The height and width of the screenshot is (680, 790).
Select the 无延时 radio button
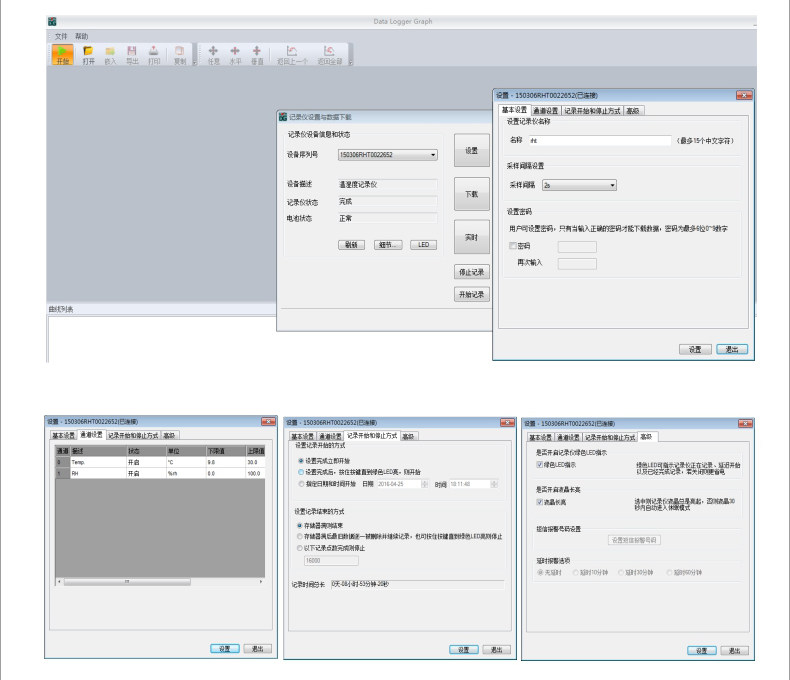[541, 573]
